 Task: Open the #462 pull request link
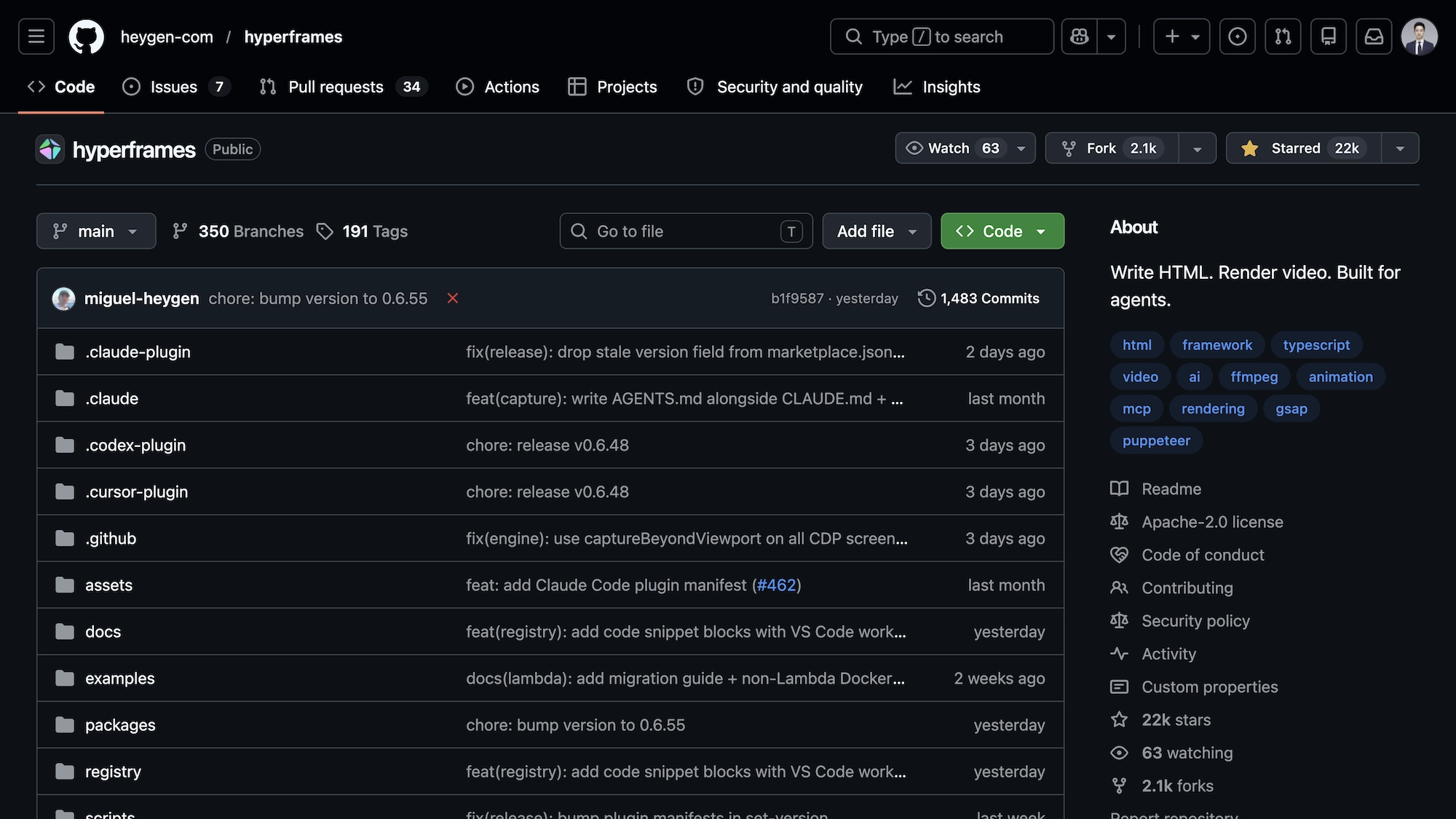pos(776,585)
